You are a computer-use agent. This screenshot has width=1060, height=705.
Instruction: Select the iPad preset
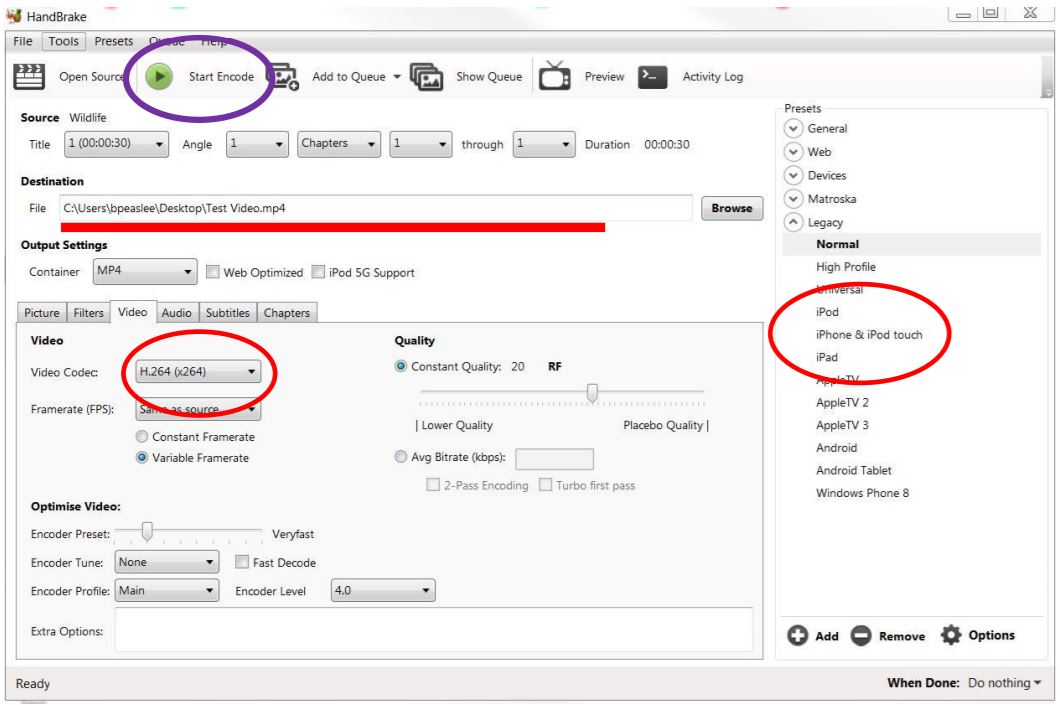pyautogui.click(x=827, y=357)
